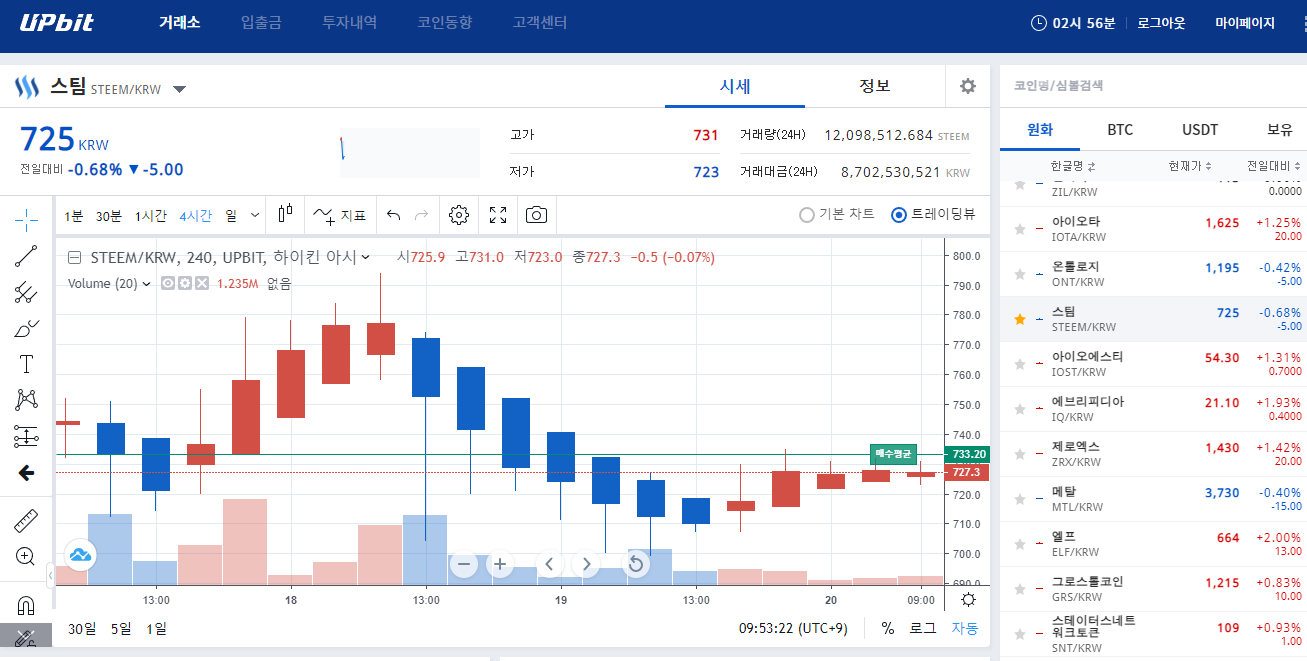Viewport: 1307px width, 661px height.
Task: Open the 거래소 menu
Action: 180,22
